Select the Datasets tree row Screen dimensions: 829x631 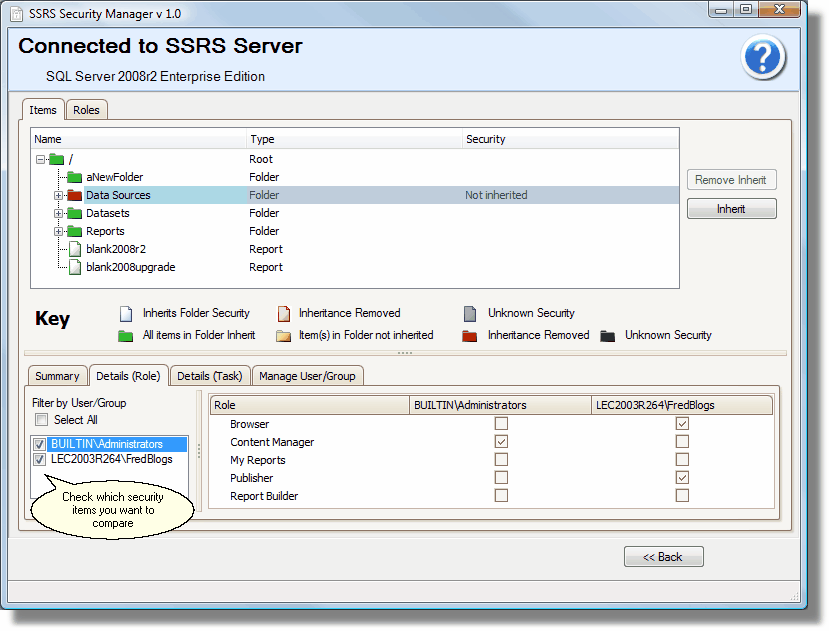point(355,213)
